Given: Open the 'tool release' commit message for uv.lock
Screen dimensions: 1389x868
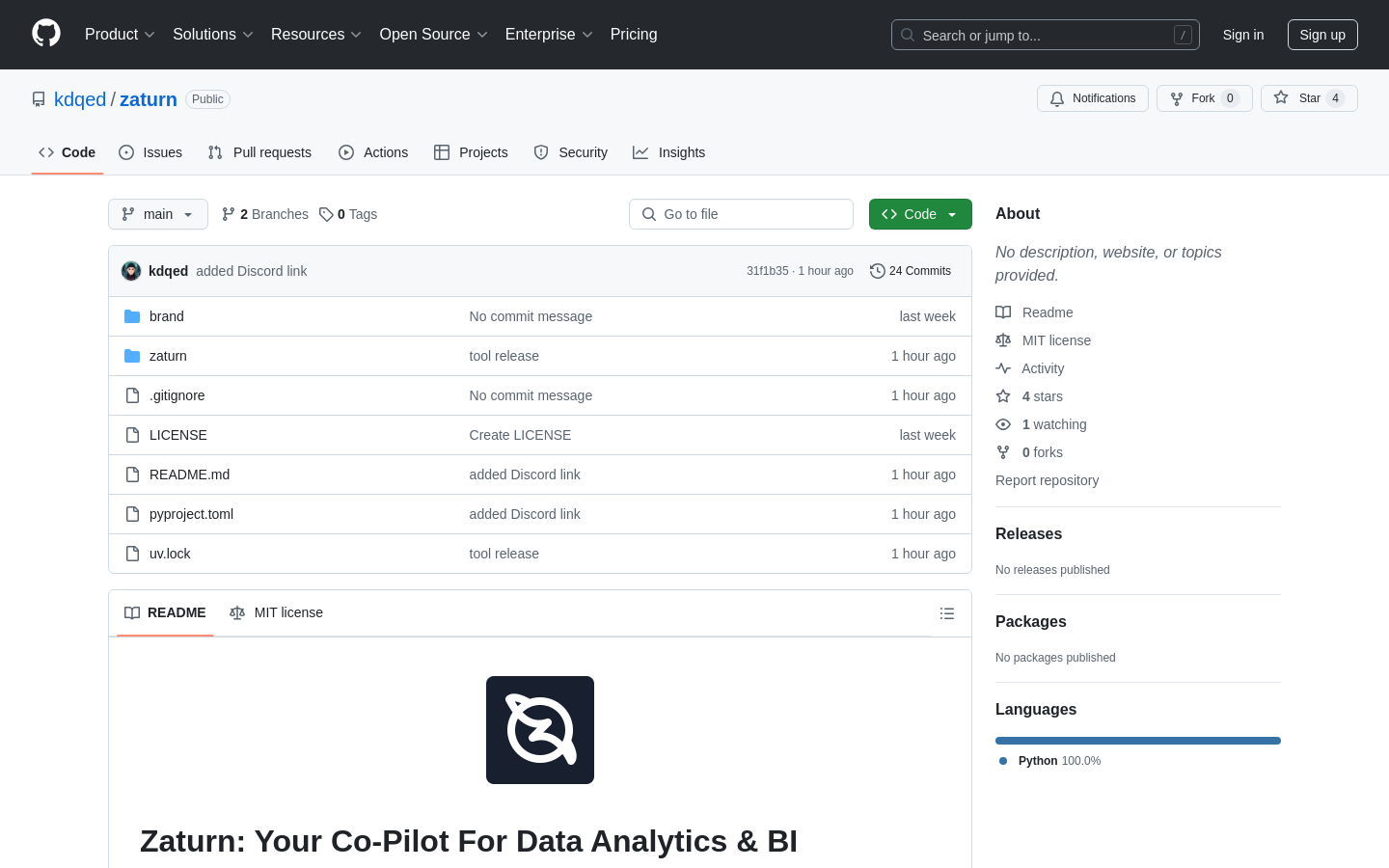Looking at the screenshot, I should 504,554.
